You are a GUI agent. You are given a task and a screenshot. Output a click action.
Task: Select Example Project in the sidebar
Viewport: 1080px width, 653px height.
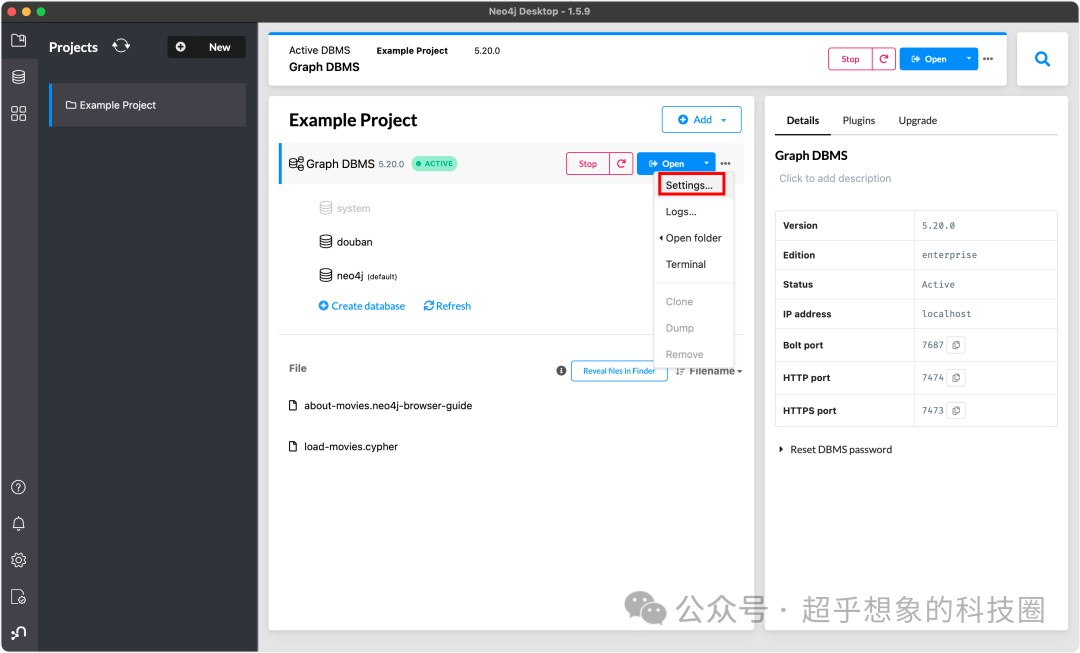coord(148,105)
